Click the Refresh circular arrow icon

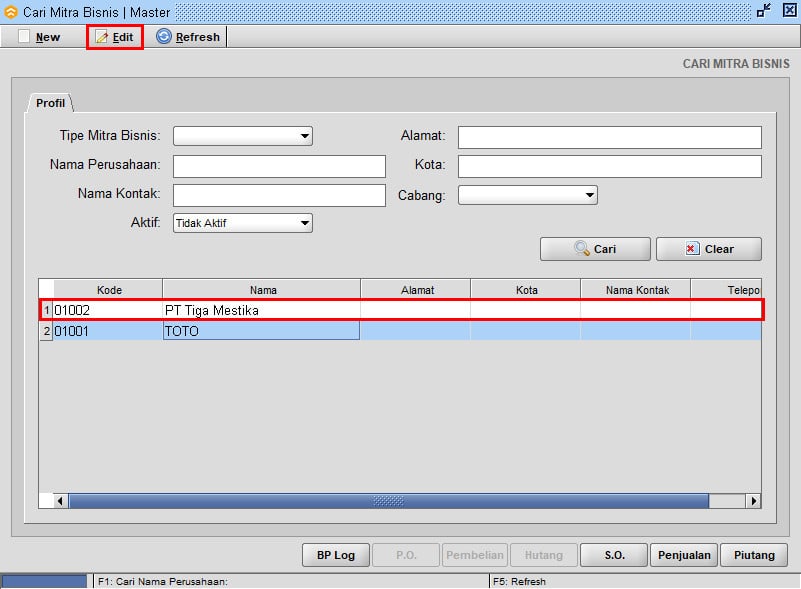point(164,37)
